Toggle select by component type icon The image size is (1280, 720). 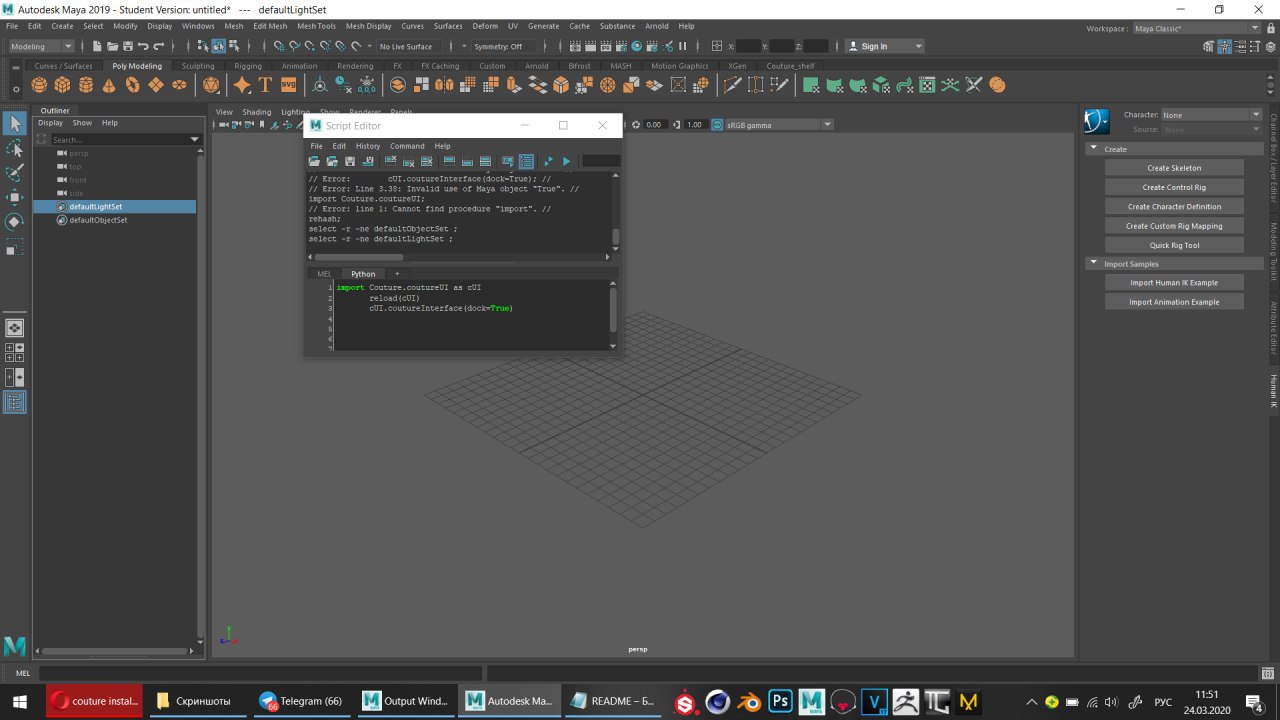235,46
